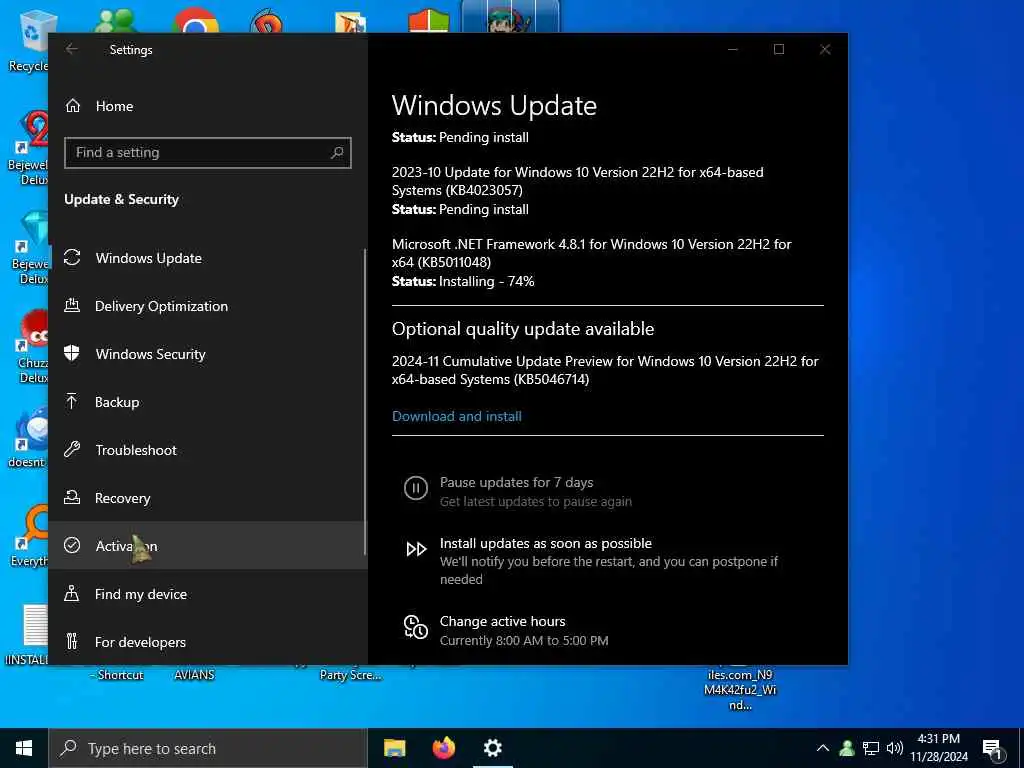This screenshot has height=768, width=1024.
Task: Open the notification Action Center icon
Action: coord(992,750)
